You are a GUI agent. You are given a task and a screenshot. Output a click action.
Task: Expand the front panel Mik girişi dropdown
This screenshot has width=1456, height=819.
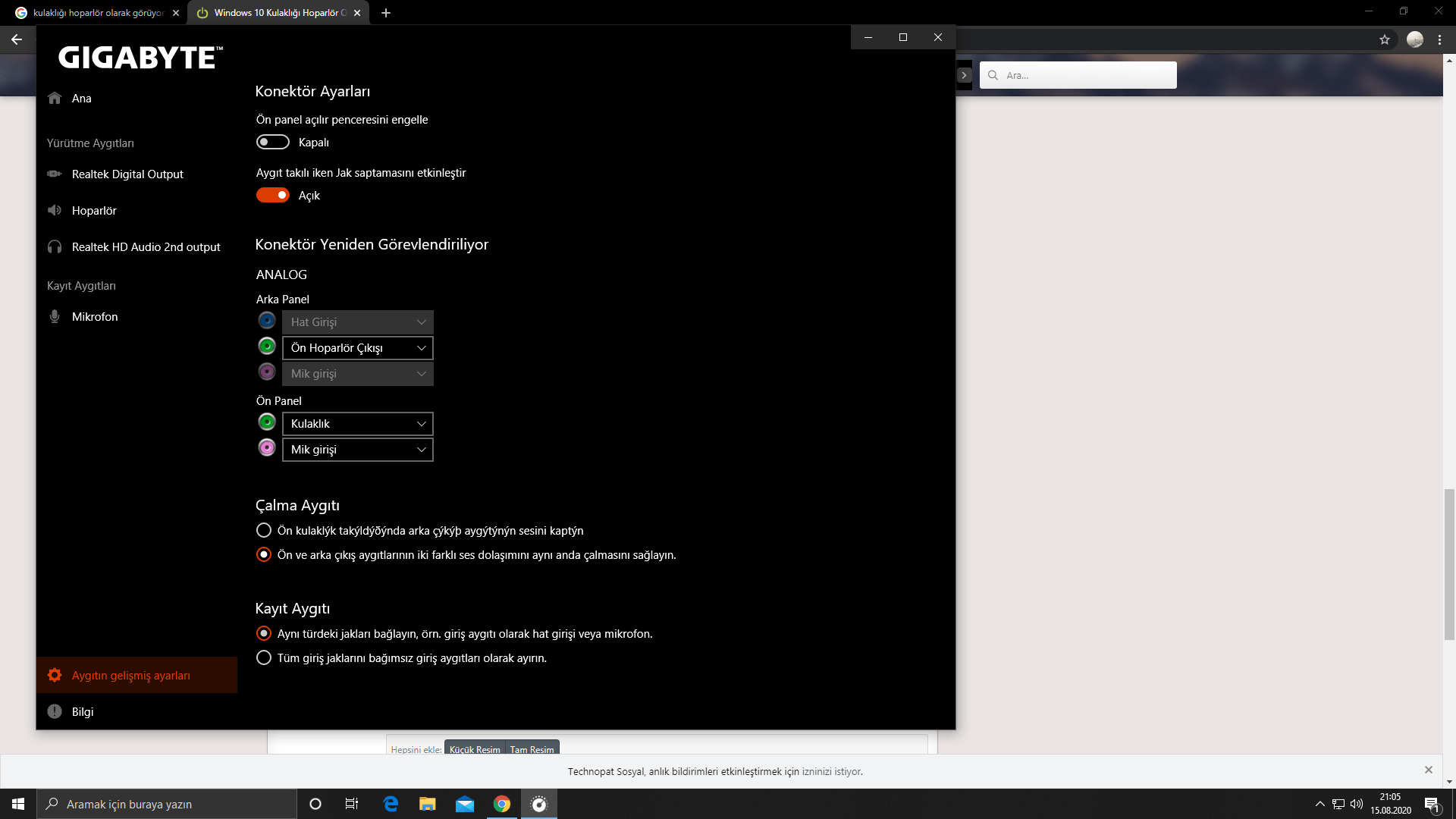[x=357, y=450]
